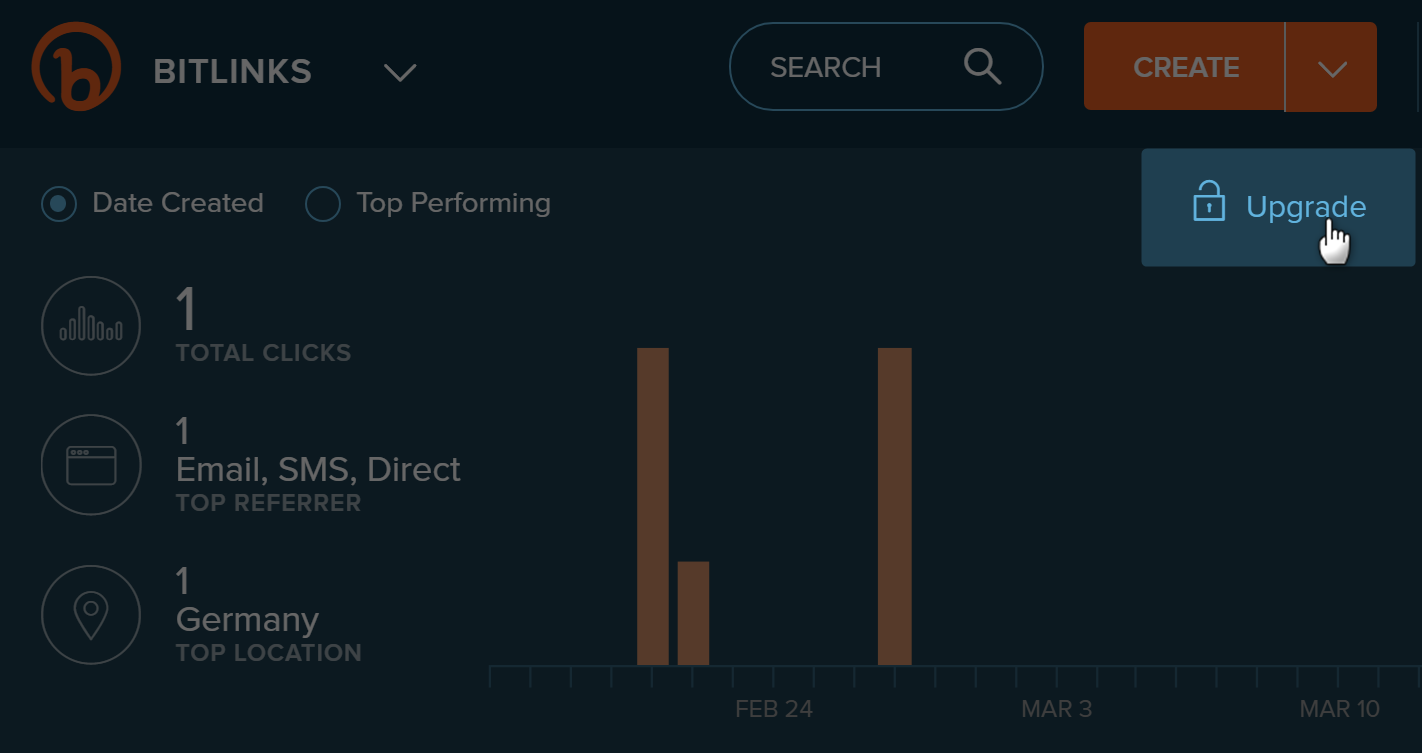Click the tallest leftmost chart bar
Screen dimensions: 1422x753
pos(653,507)
